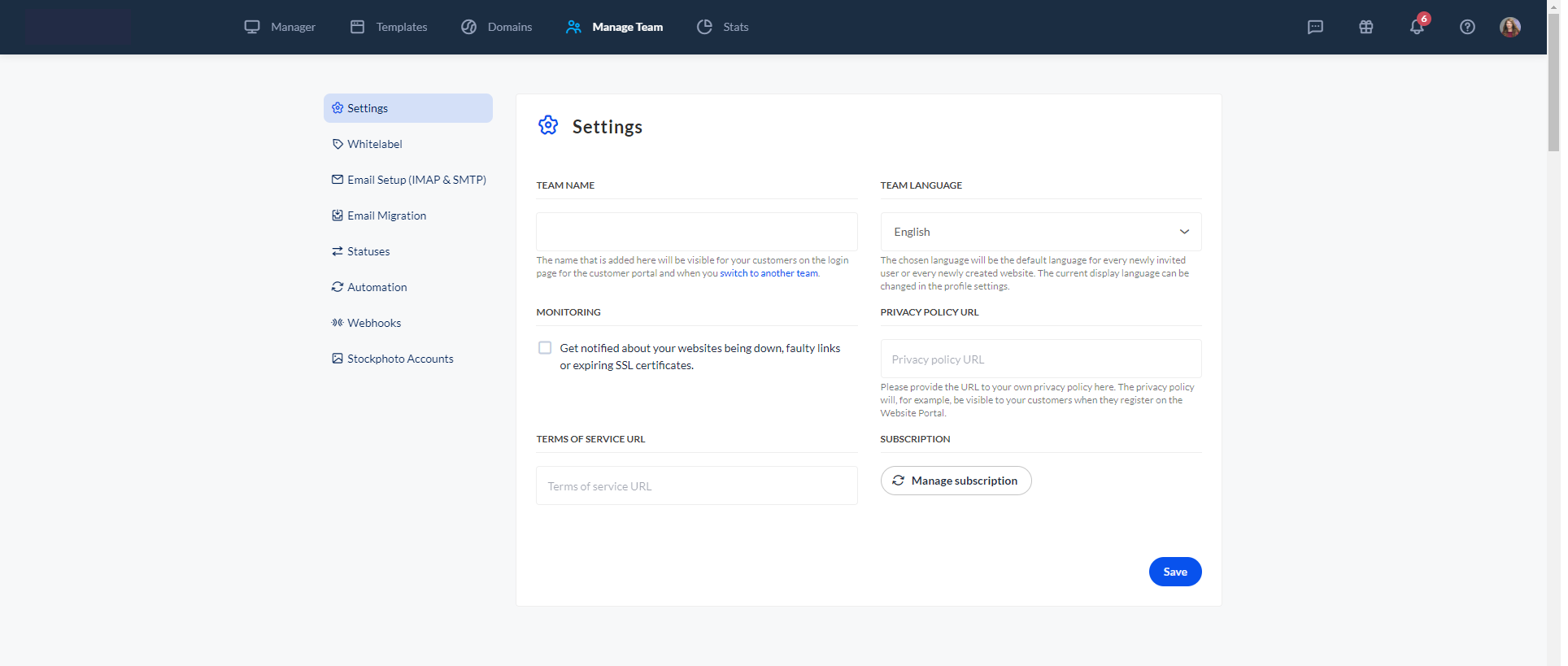Switch to the Templates tab
Screen dimensions: 1568x666
389,27
